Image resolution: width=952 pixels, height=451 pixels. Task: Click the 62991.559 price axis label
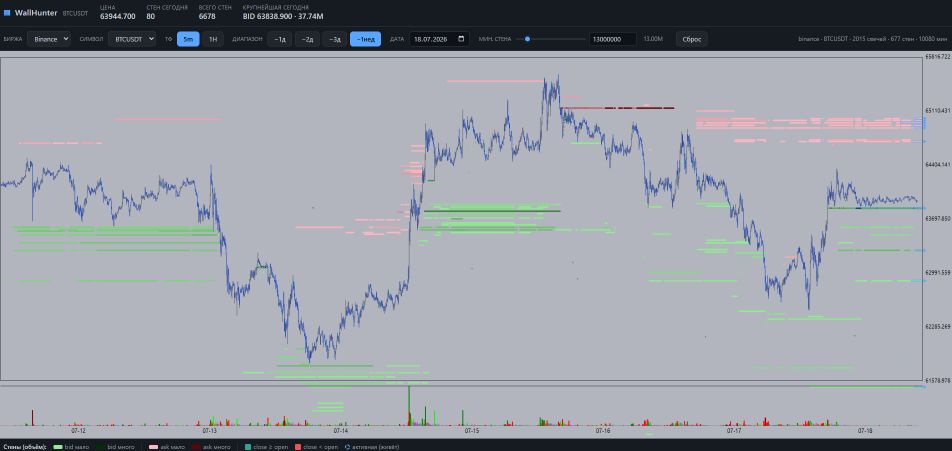point(937,273)
